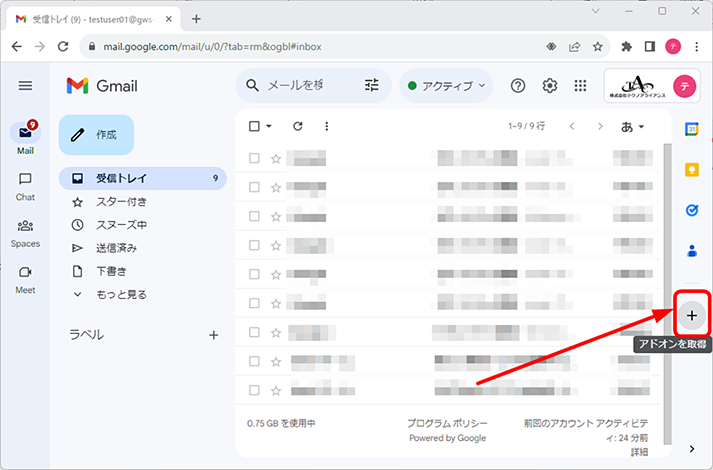Open the 詳細 account activity link
Image resolution: width=713 pixels, height=470 pixels.
(x=639, y=452)
